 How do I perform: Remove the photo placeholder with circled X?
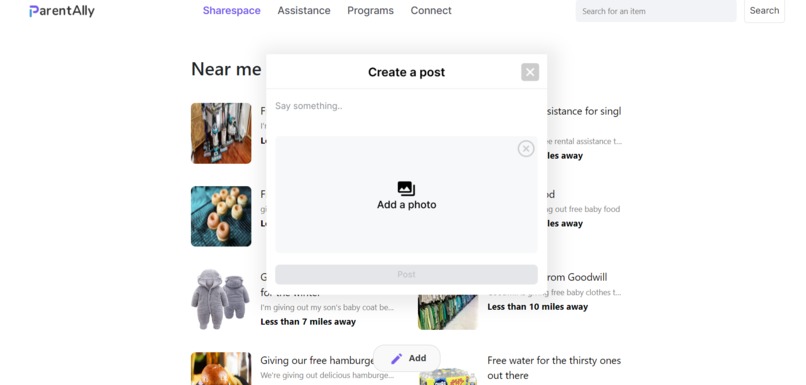[526, 149]
